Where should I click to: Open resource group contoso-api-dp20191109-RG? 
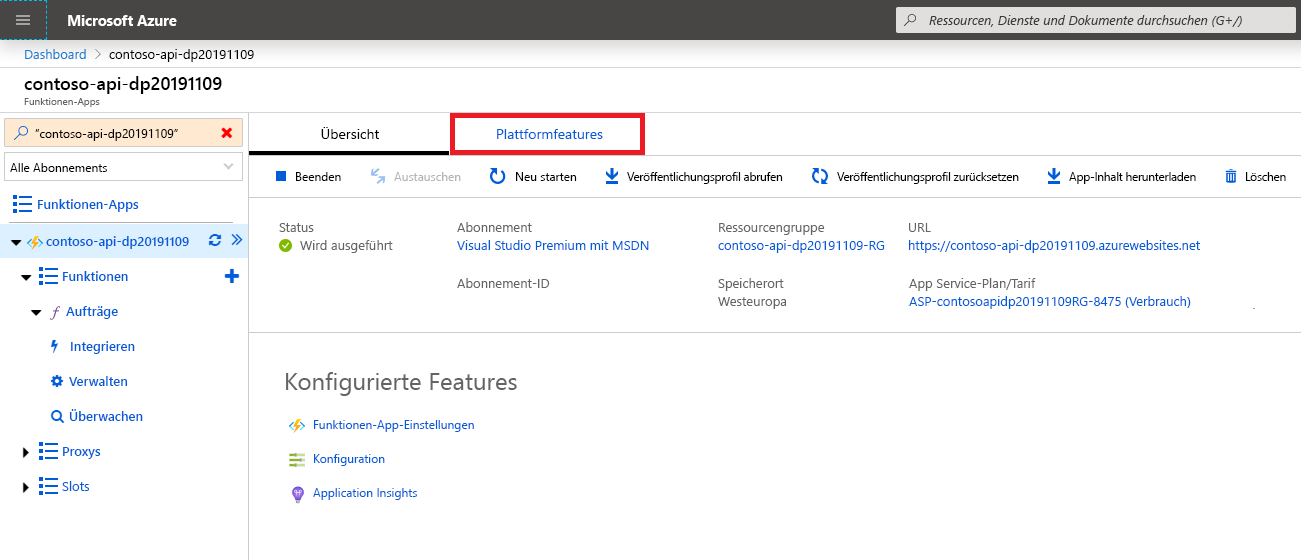[801, 245]
